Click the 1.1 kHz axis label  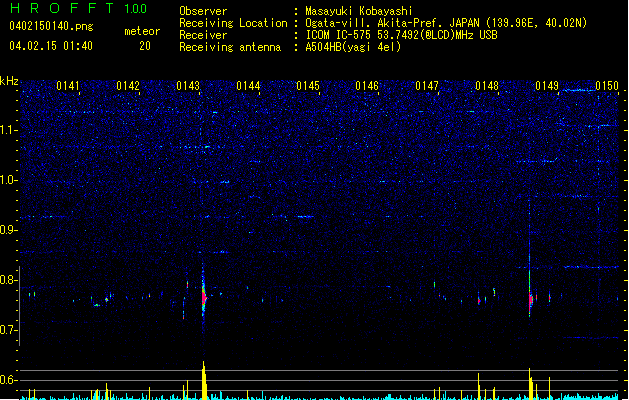(9, 130)
